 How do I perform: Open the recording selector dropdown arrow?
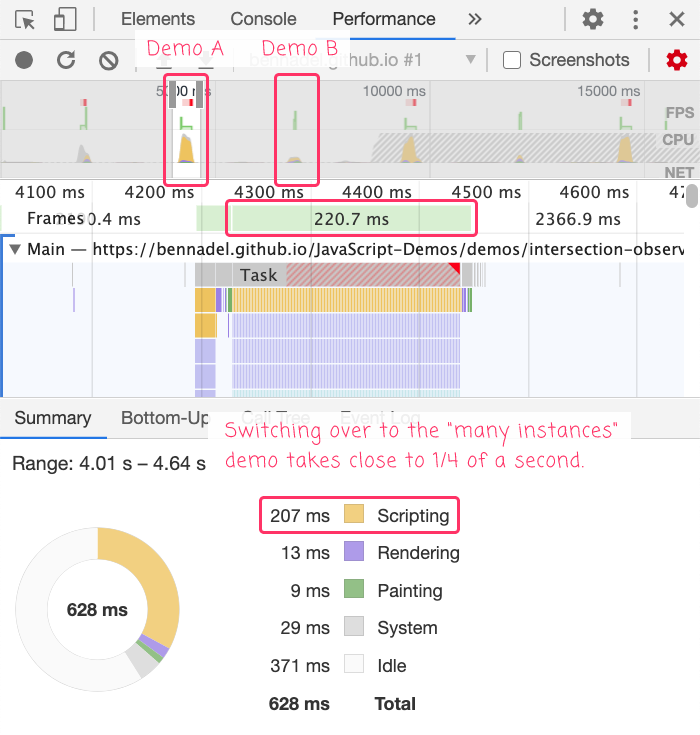coord(470,60)
